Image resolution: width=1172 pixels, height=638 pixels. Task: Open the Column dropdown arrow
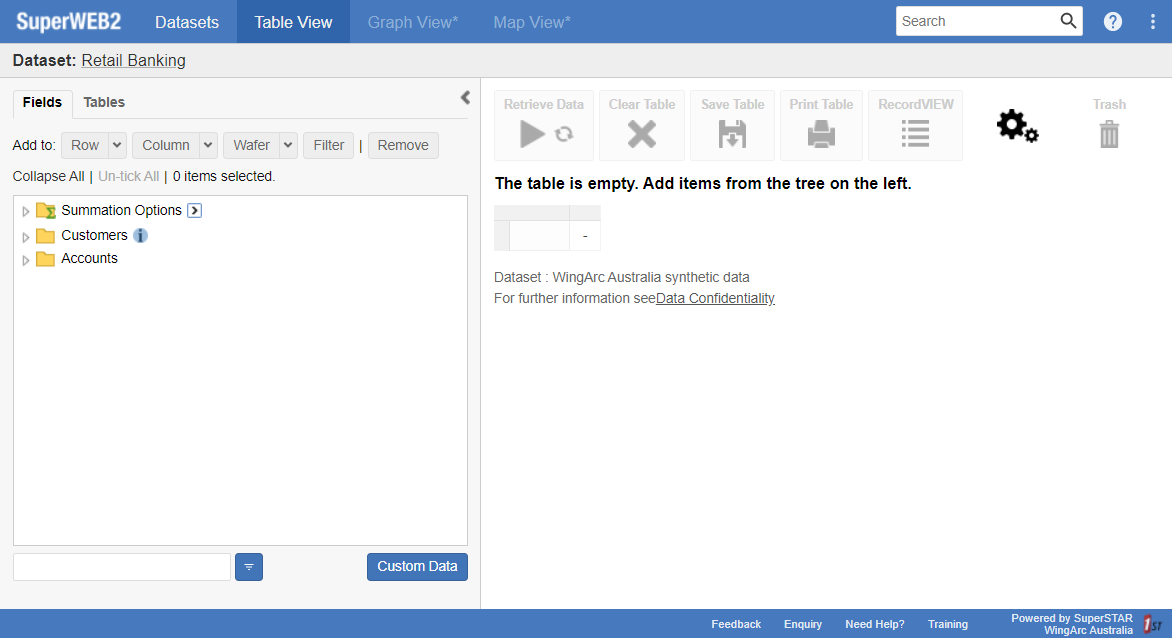[208, 145]
